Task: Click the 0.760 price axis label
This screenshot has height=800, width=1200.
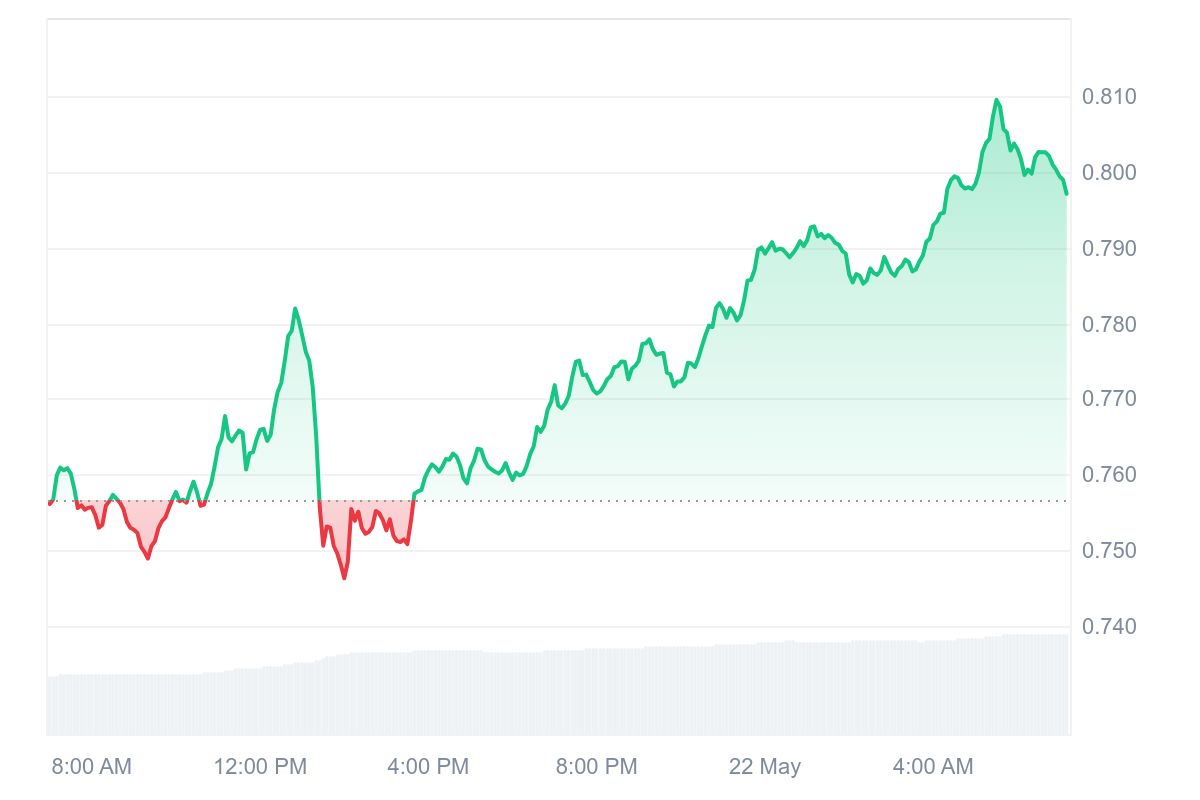Action: point(1110,475)
